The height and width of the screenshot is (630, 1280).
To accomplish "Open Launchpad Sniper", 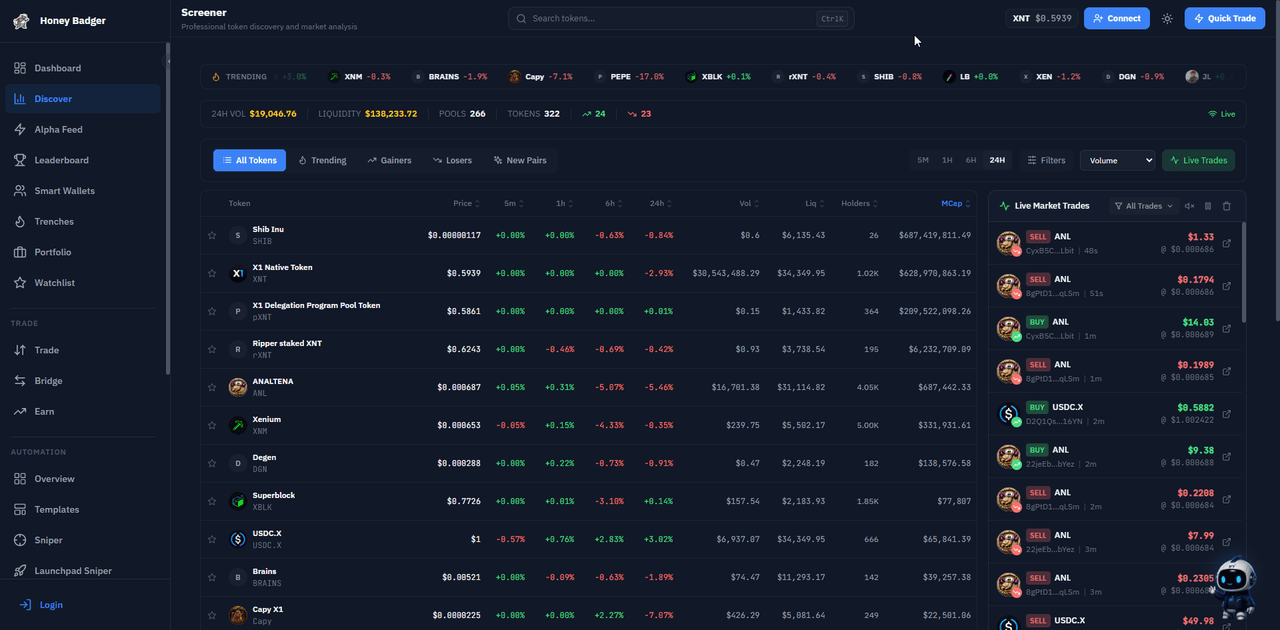I will pos(85,571).
